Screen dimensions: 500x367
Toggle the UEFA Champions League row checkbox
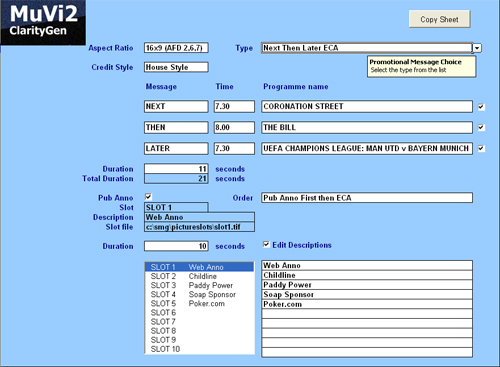click(x=481, y=148)
